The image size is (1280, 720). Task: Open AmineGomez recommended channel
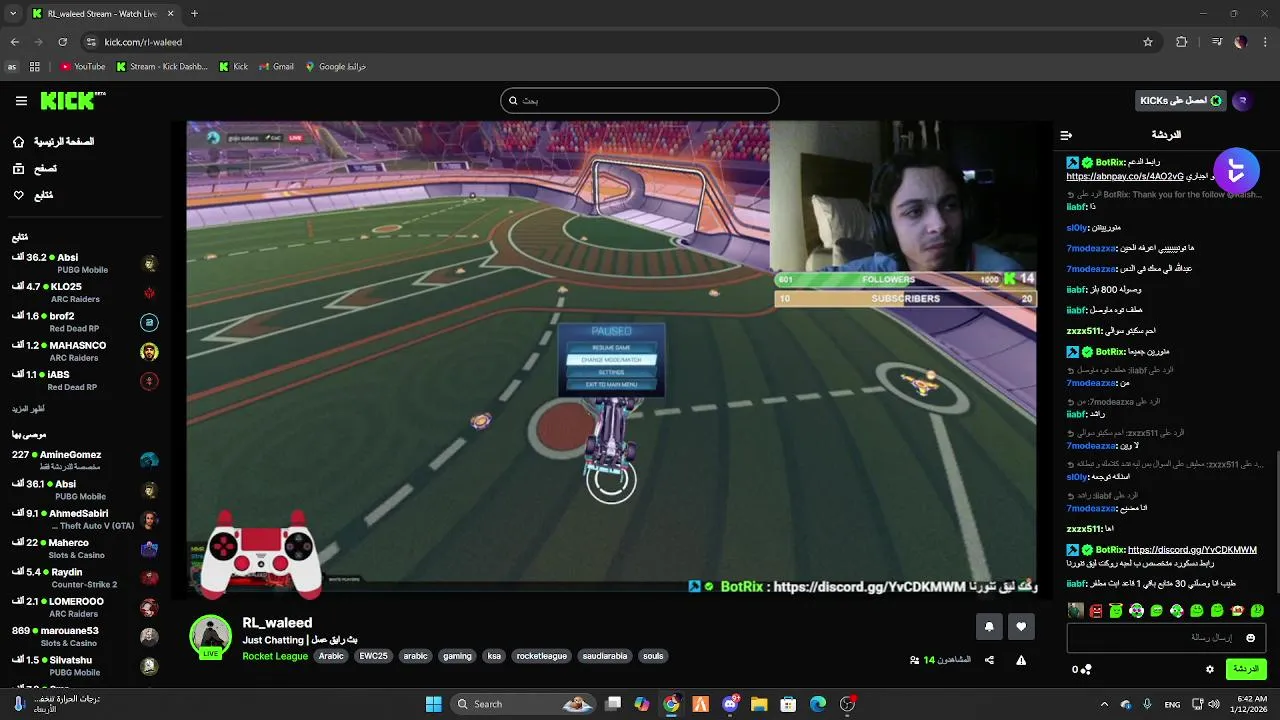tap(84, 460)
